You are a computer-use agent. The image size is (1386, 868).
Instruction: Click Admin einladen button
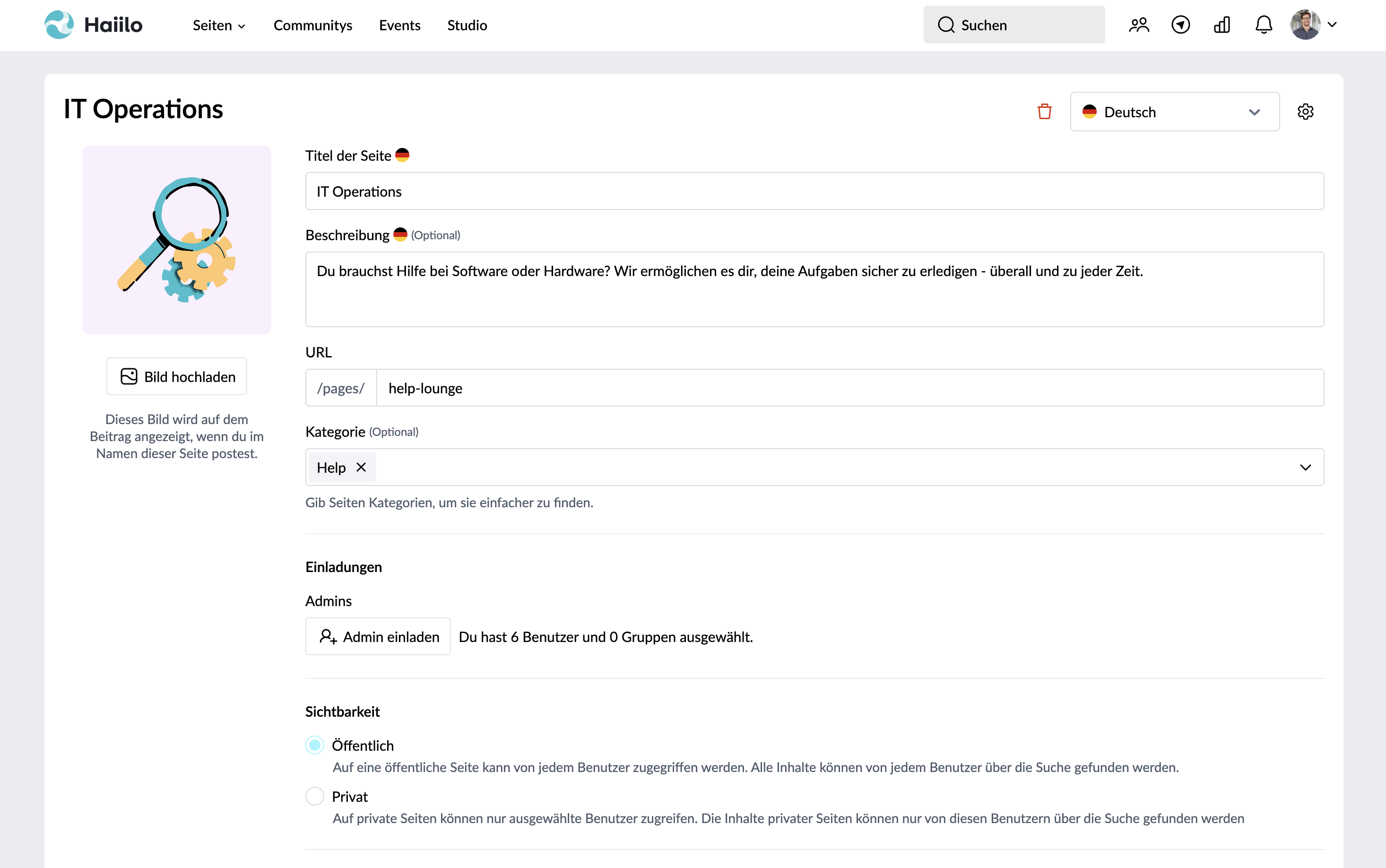378,636
